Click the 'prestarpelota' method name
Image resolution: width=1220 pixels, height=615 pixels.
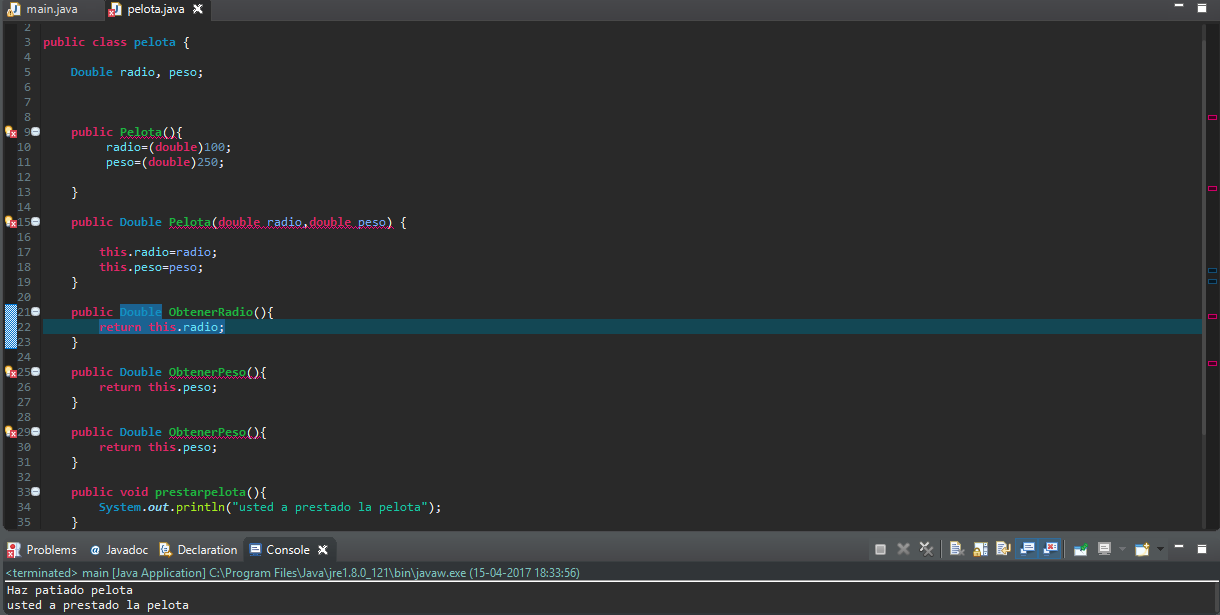(x=200, y=492)
